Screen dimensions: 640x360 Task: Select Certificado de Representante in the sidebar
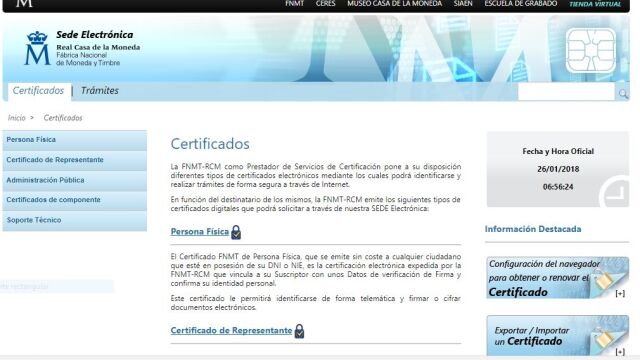tap(75, 160)
